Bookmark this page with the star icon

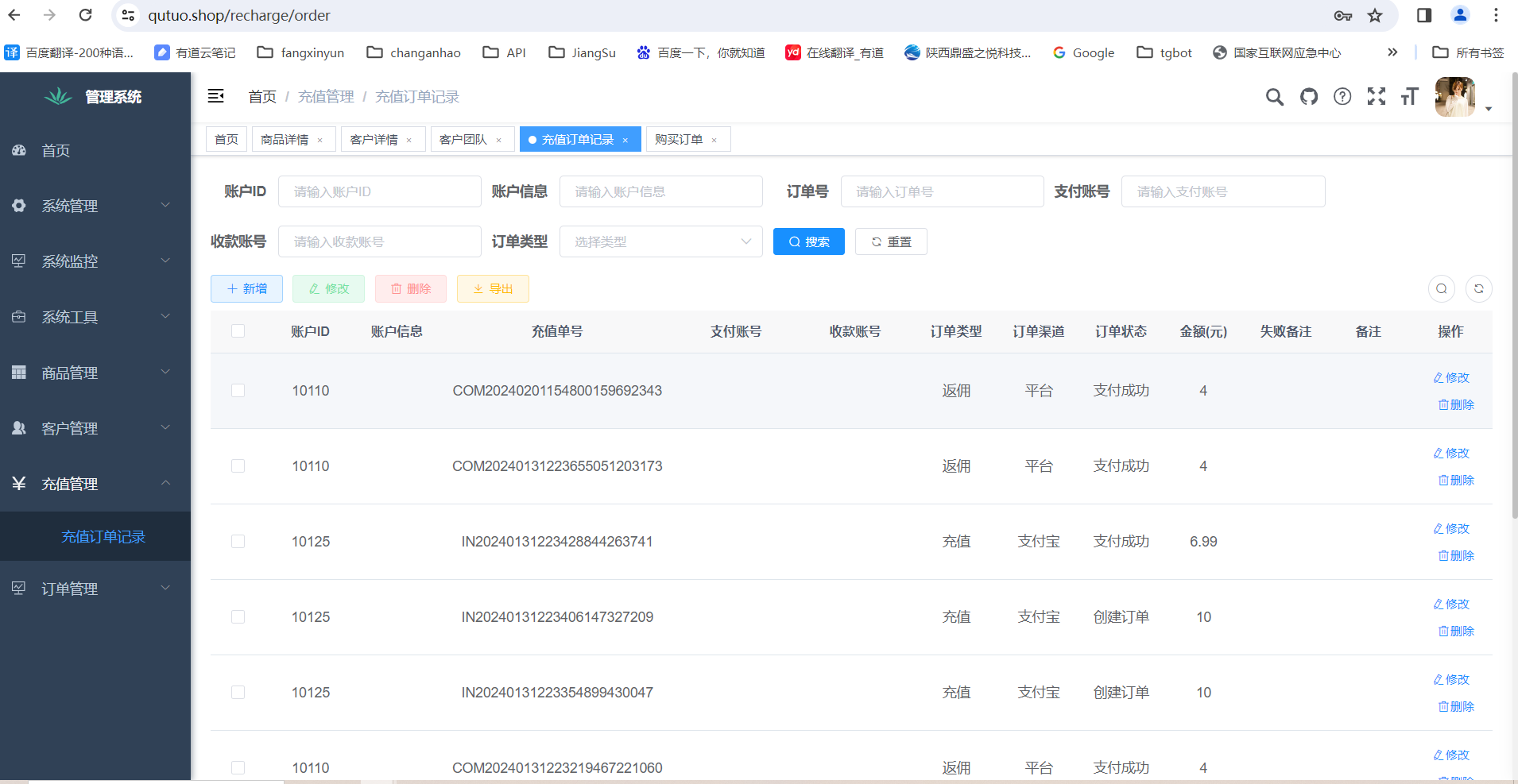[1375, 15]
